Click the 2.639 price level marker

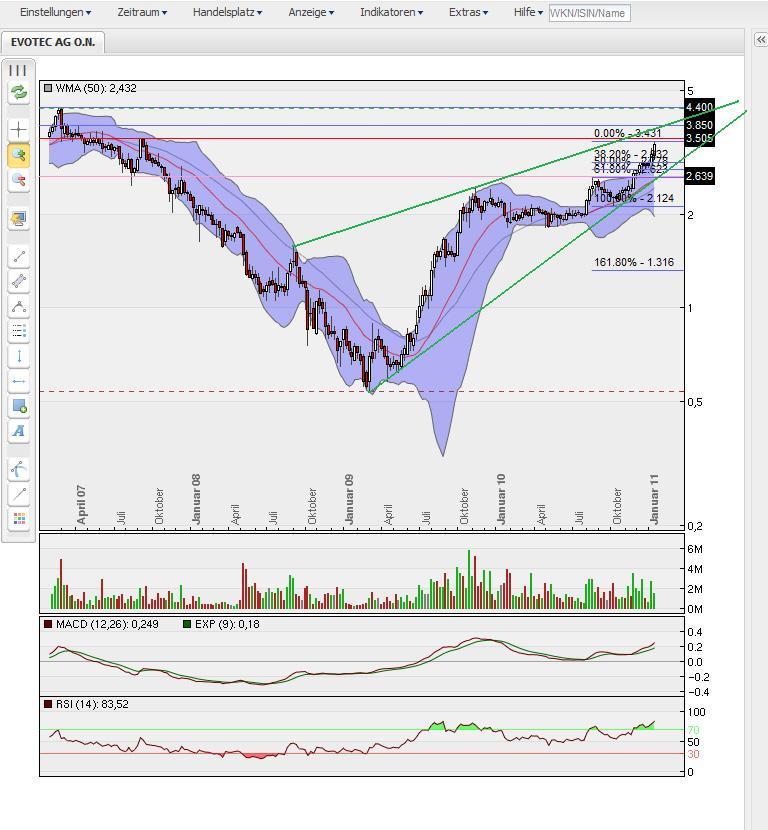699,176
